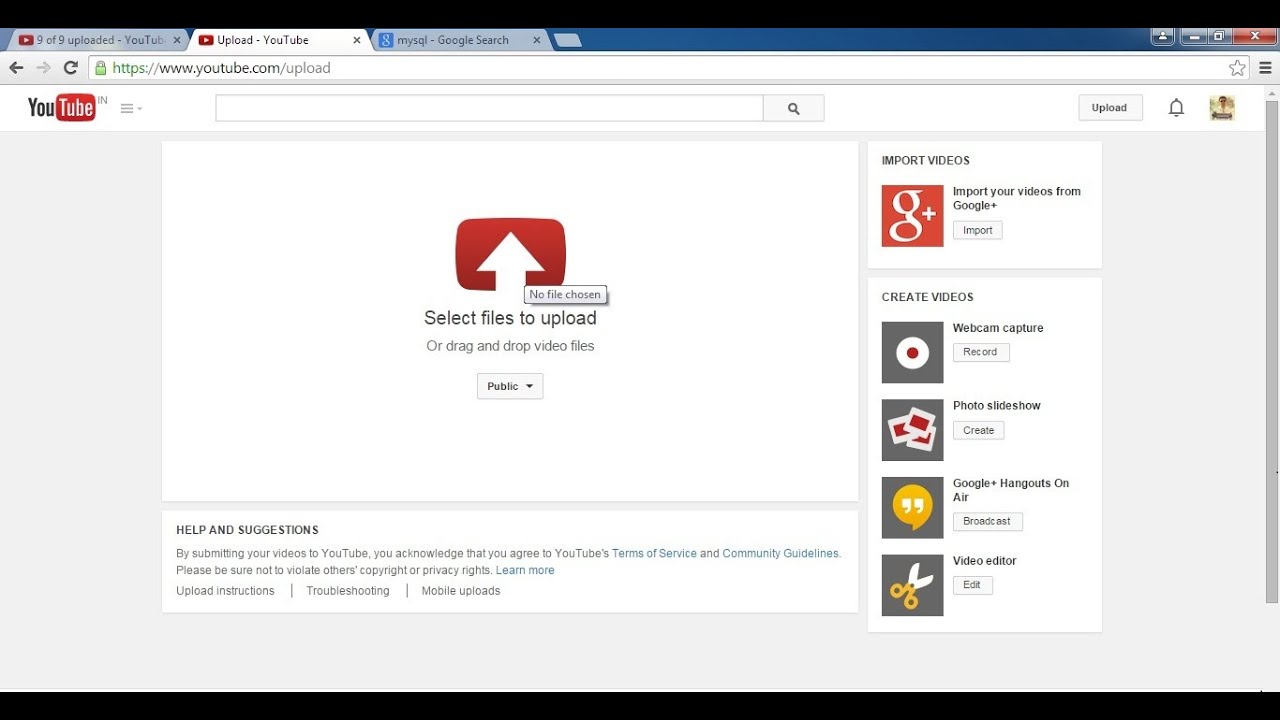Screen dimensions: 1280x720
Task: Close the mysql - Google Search tab
Action: point(536,40)
